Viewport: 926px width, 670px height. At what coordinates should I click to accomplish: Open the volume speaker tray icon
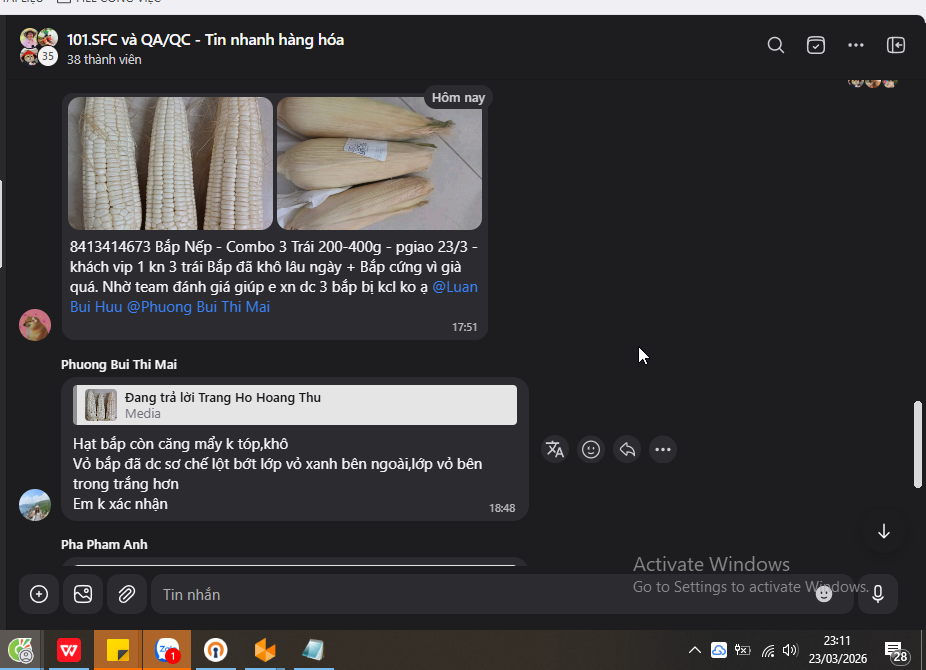(x=790, y=651)
